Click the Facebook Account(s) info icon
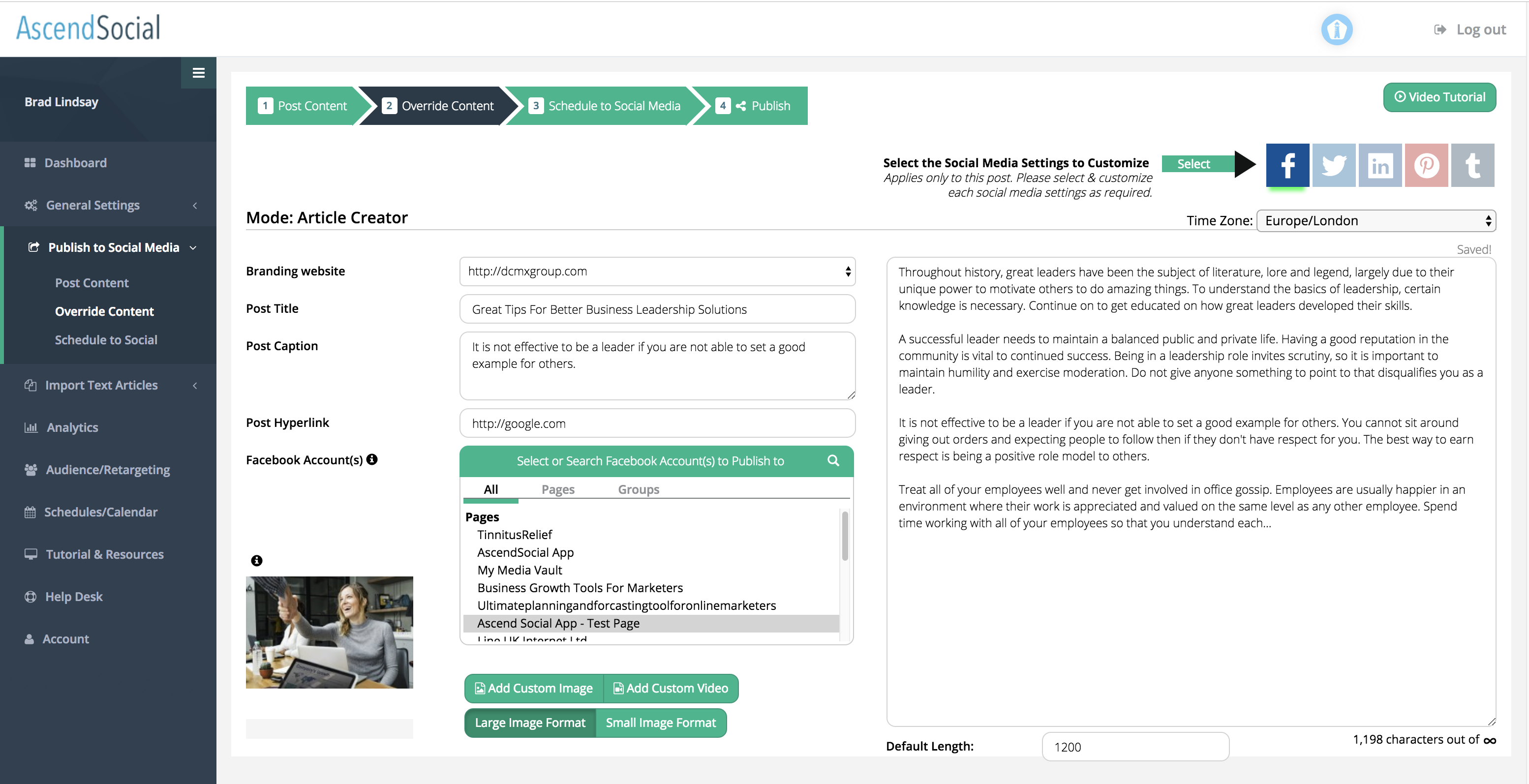 (x=372, y=459)
